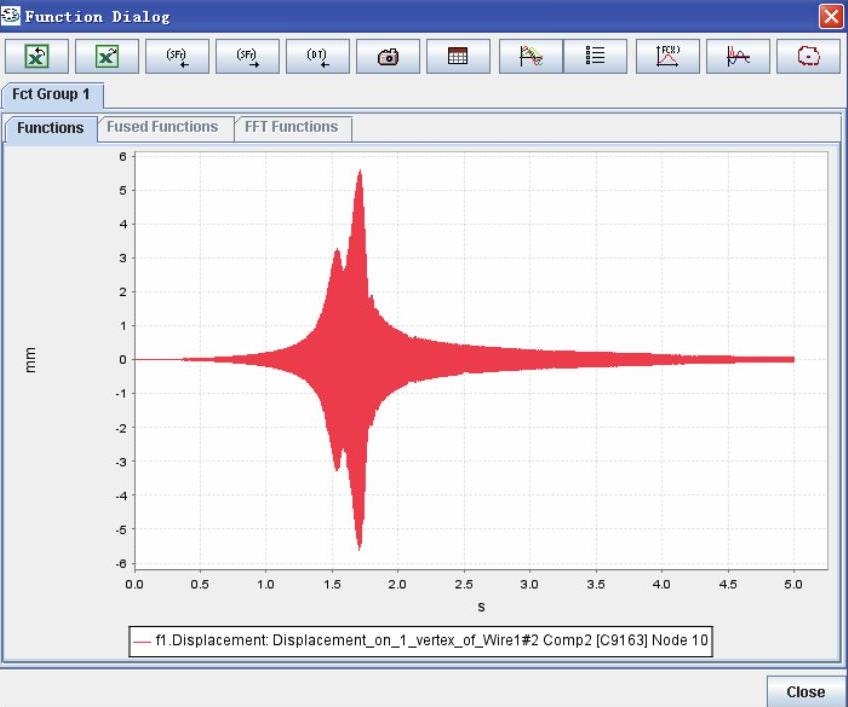The height and width of the screenshot is (707, 848).
Task: Click the first Excel import toolbar icon
Action: [36, 57]
